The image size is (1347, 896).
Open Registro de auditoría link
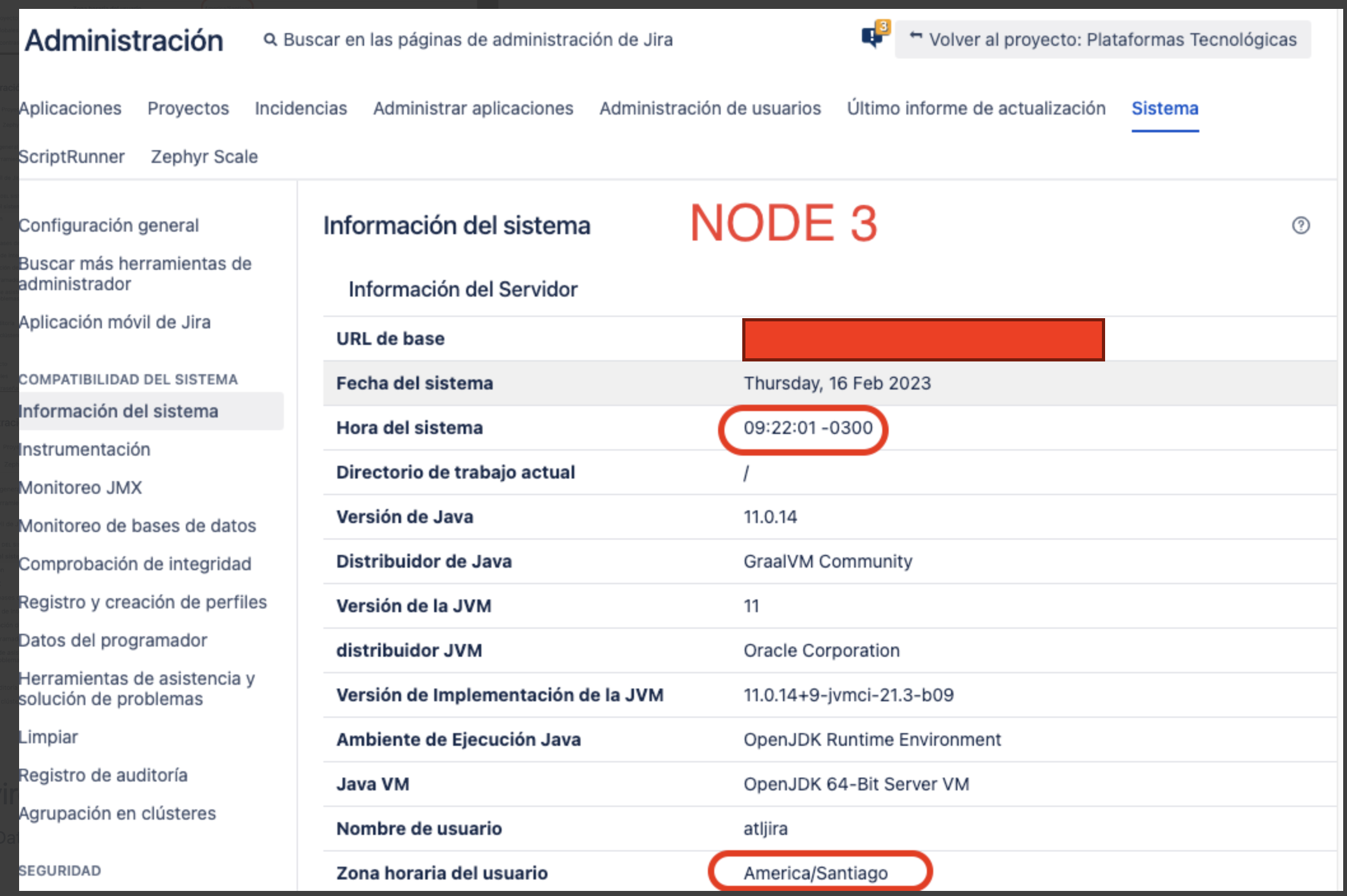(102, 775)
